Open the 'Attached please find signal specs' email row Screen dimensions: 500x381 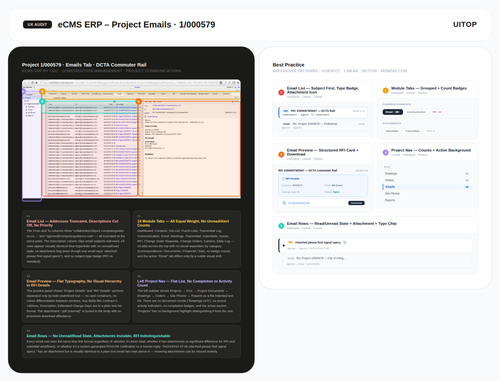tap(375, 245)
